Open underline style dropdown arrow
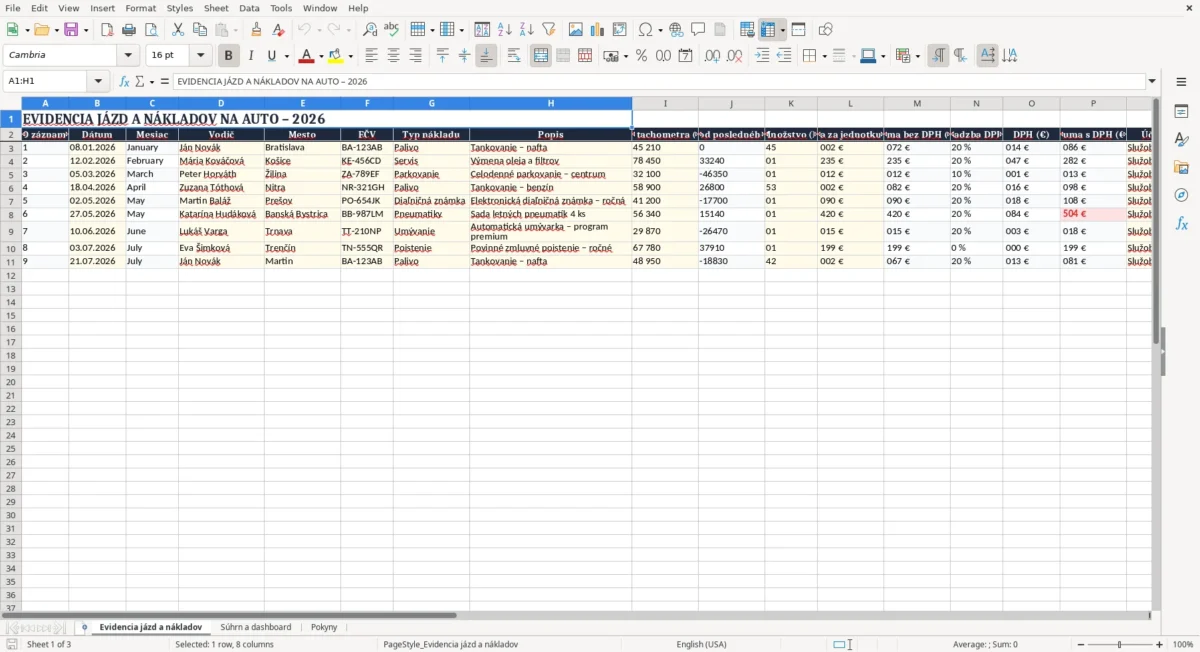Viewport: 1200px width, 652px height. [286, 56]
